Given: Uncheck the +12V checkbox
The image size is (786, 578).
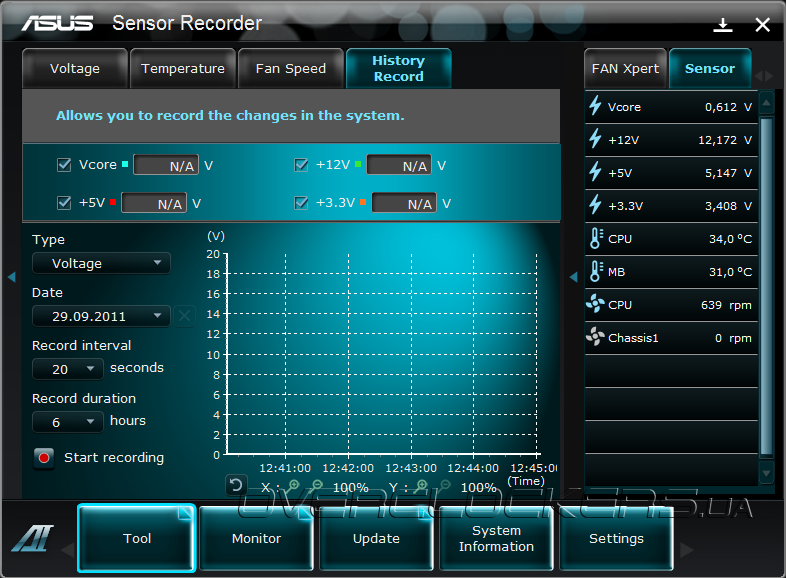Looking at the screenshot, I should (x=301, y=165).
